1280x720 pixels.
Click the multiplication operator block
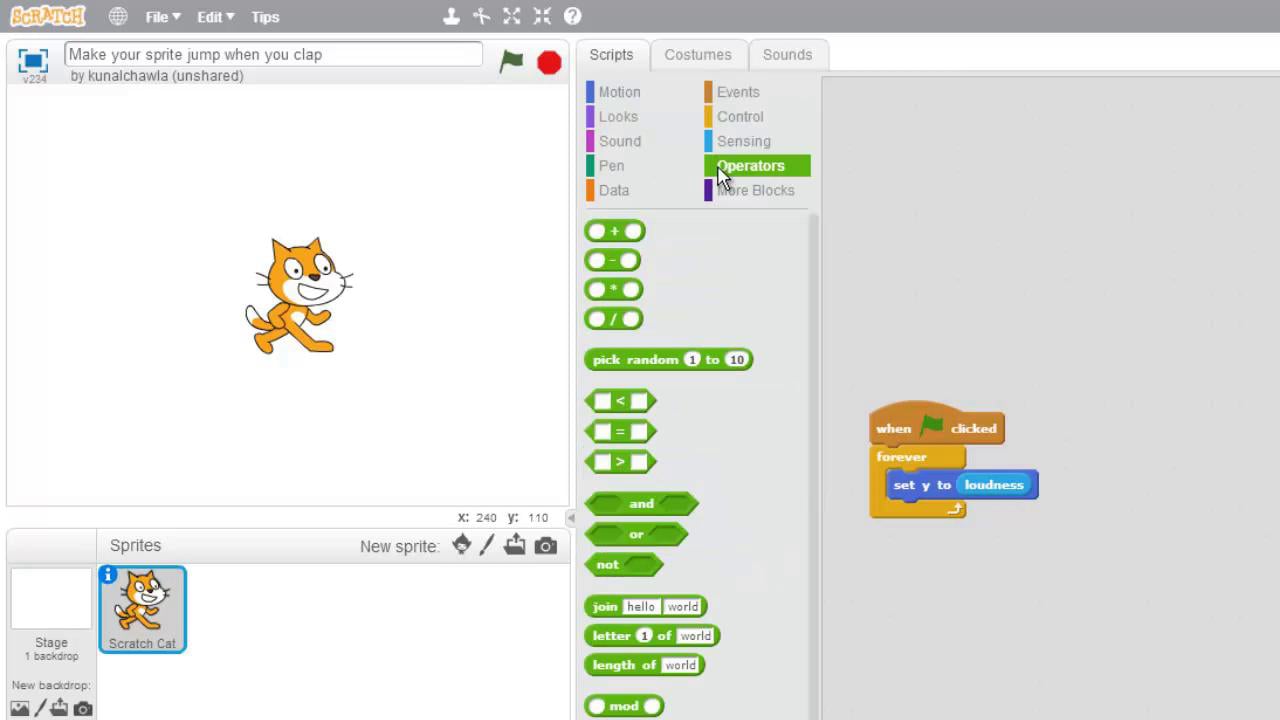coord(614,289)
